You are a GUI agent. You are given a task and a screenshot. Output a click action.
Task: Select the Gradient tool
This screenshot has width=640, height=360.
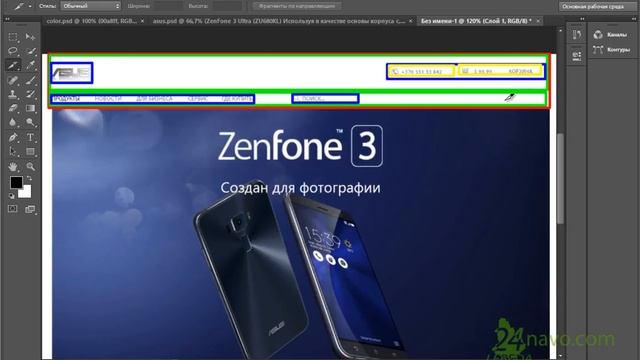pyautogui.click(x=30, y=108)
